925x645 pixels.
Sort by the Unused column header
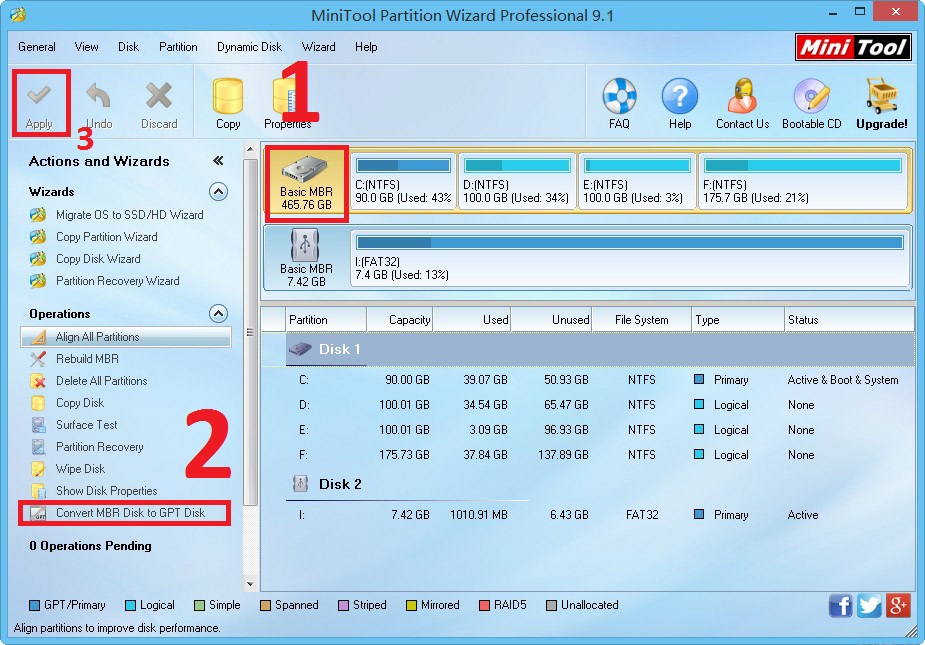pos(551,320)
